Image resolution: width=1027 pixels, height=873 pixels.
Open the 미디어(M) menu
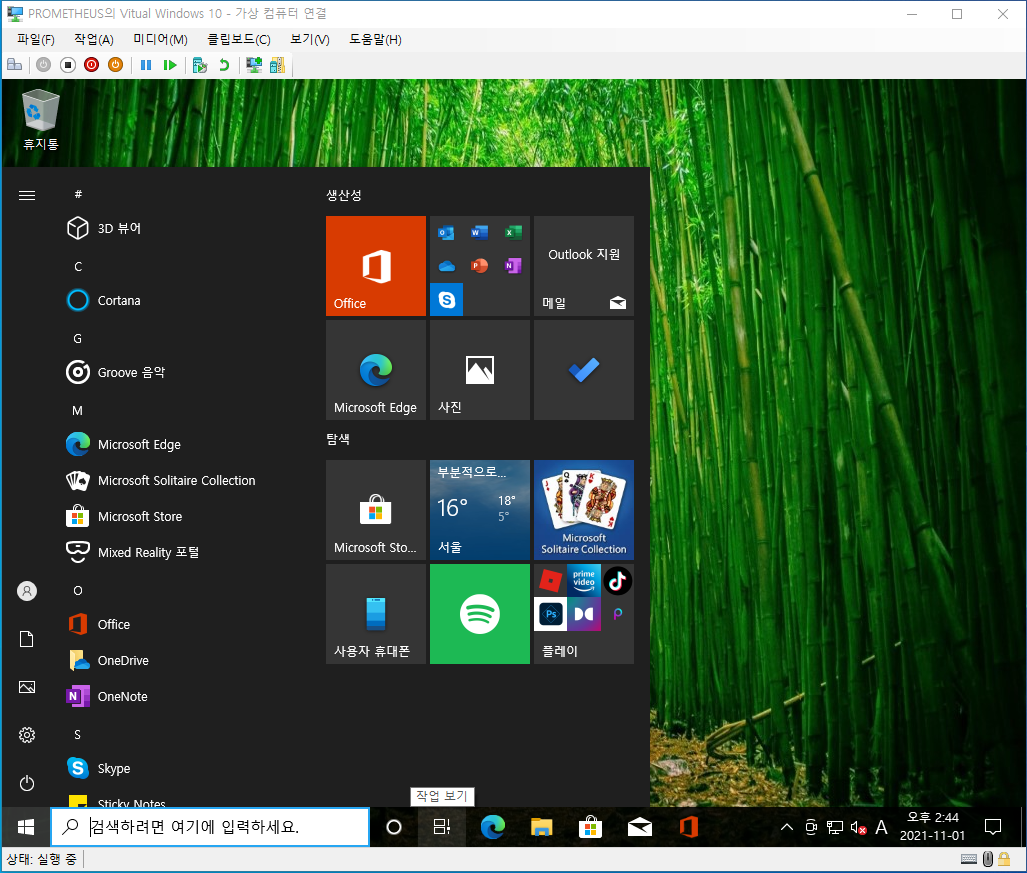[160, 39]
